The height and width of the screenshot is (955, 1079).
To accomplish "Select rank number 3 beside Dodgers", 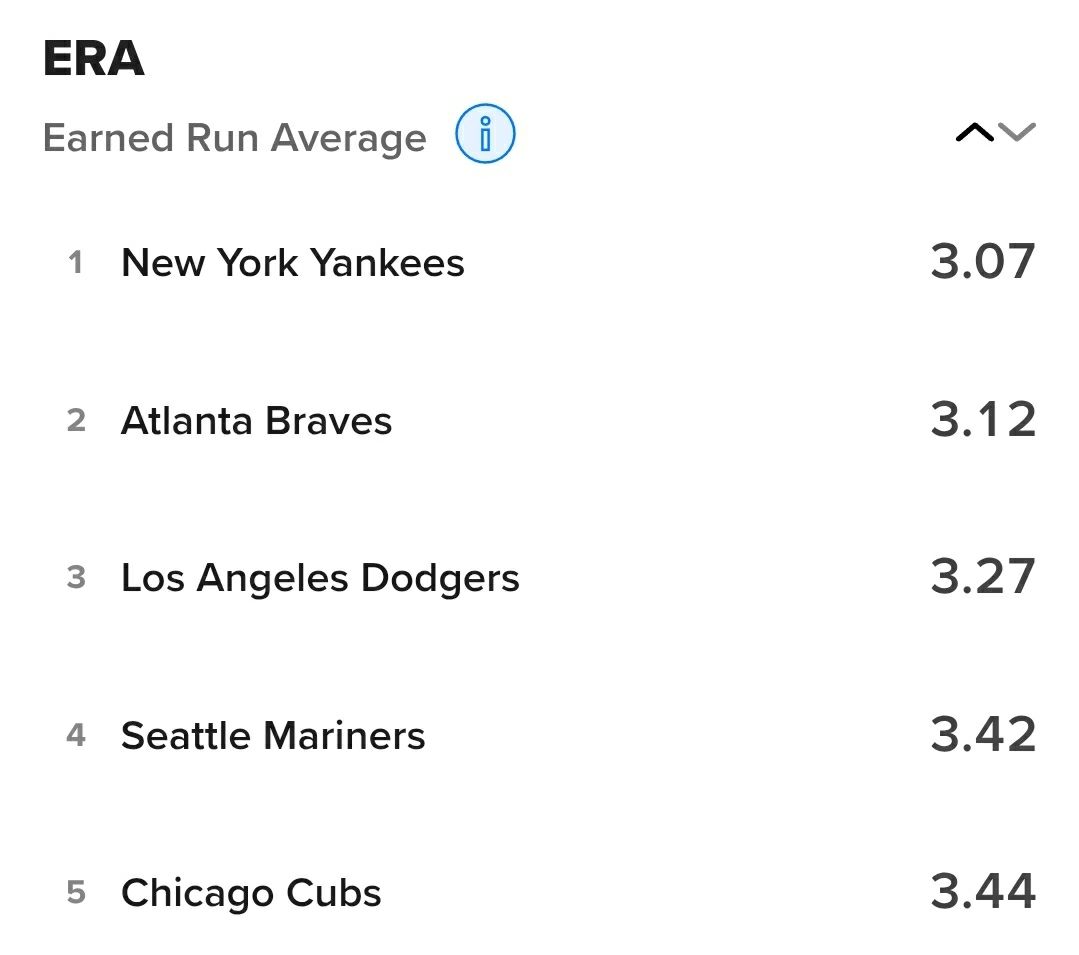I will 76,578.
